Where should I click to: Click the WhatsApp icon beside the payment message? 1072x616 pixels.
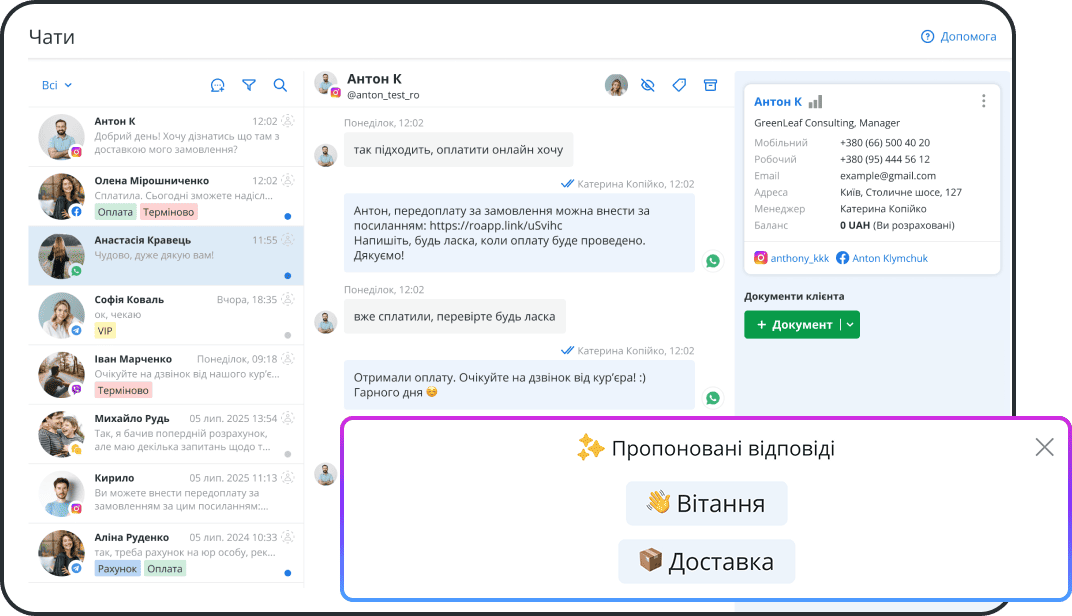712,260
